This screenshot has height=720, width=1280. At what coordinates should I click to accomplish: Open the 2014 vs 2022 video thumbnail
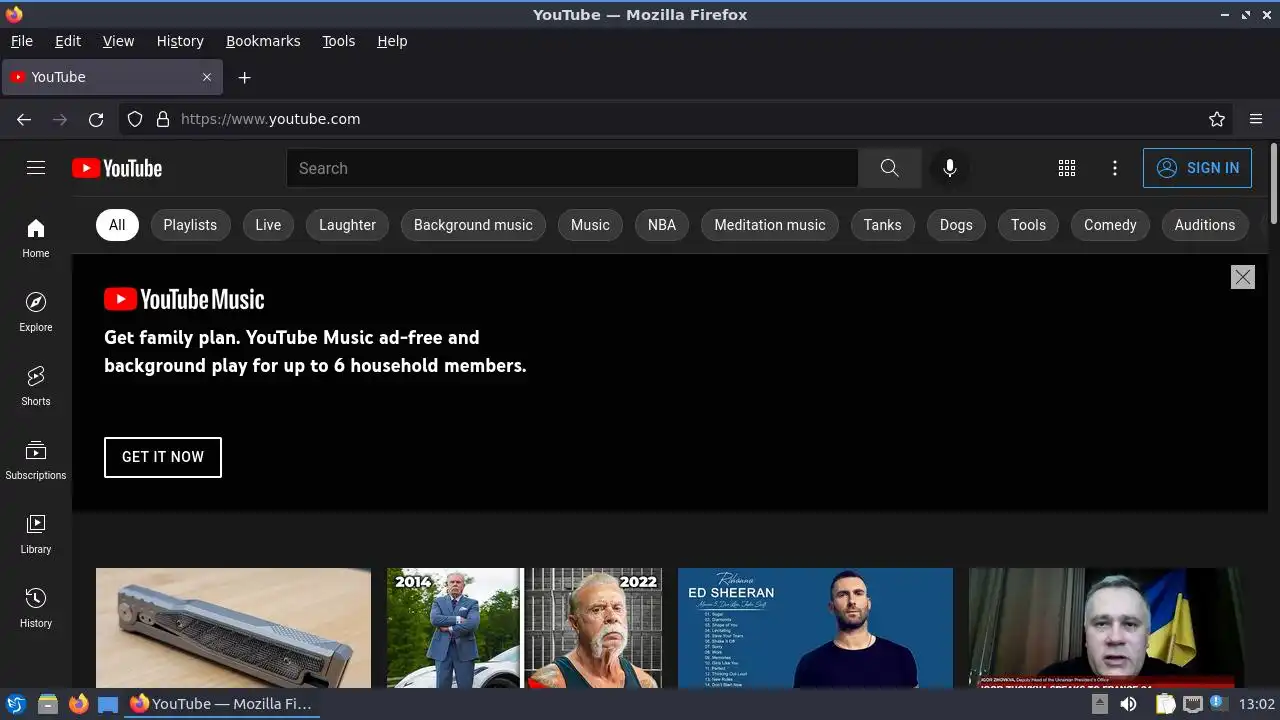pos(524,628)
